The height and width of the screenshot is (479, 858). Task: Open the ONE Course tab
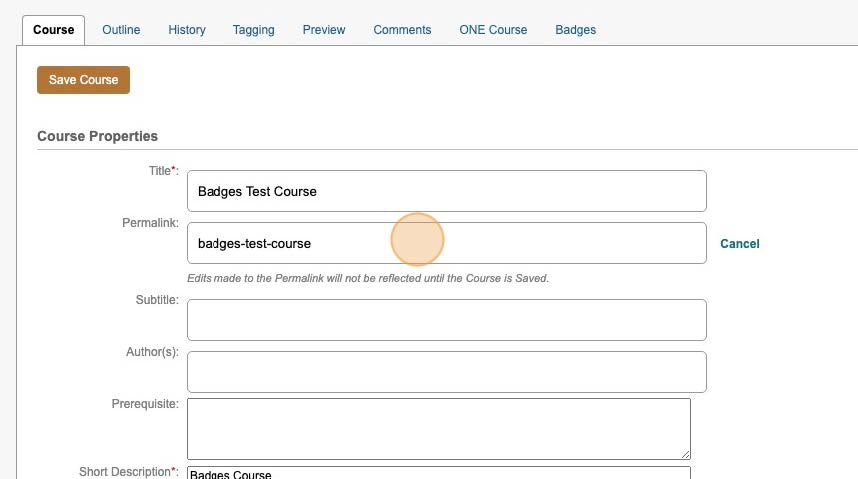[493, 30]
